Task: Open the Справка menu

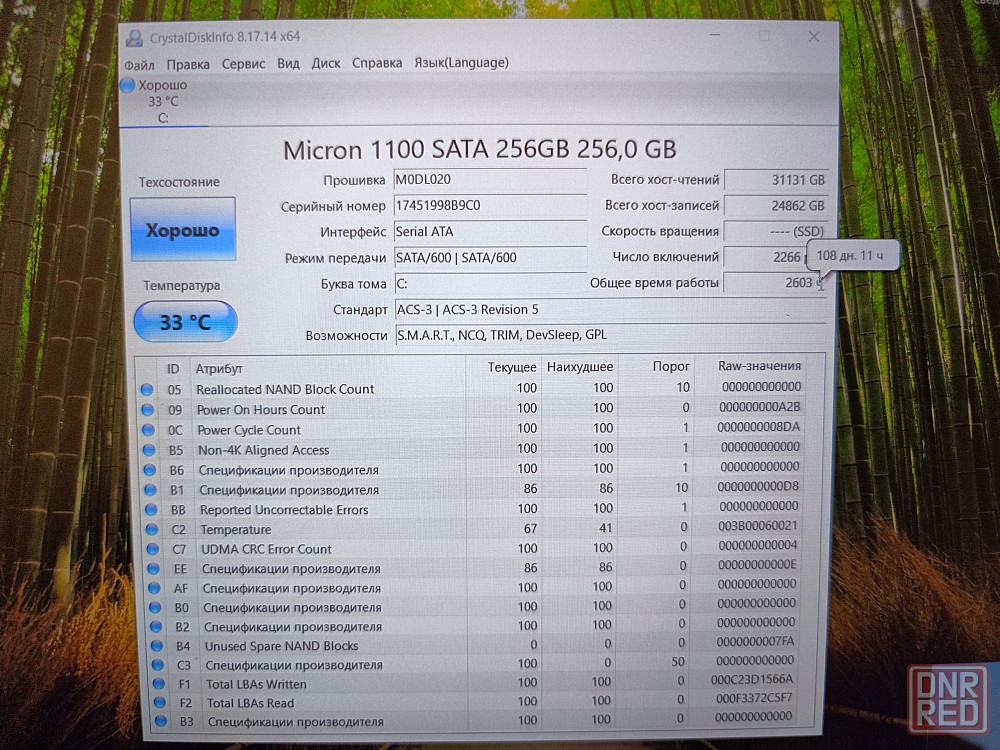Action: (x=377, y=63)
